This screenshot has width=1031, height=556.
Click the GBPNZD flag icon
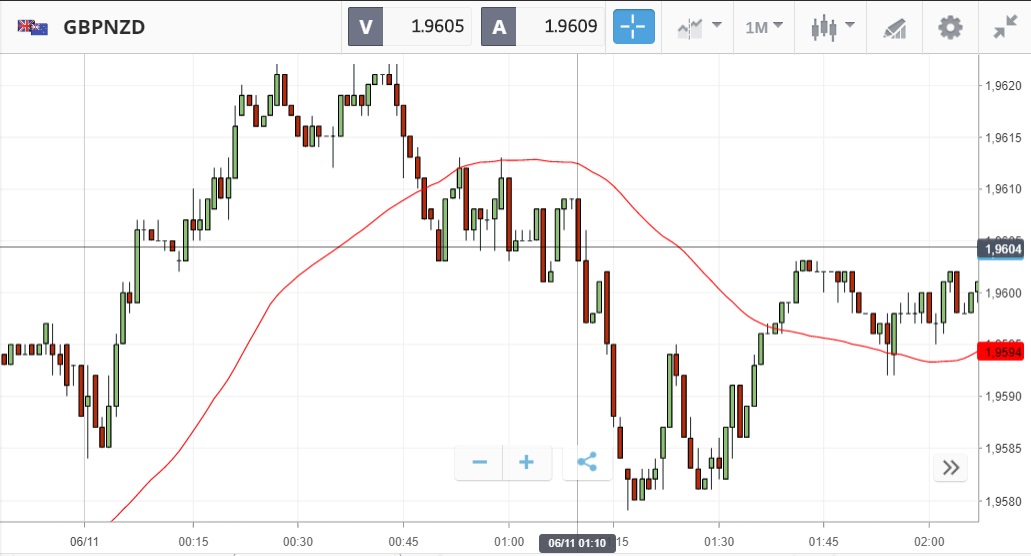(x=33, y=27)
